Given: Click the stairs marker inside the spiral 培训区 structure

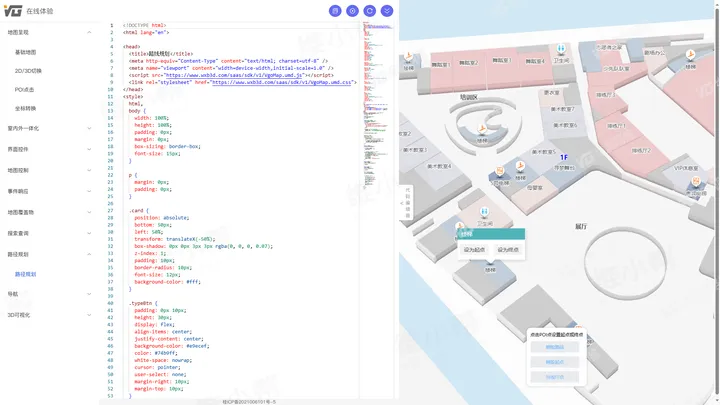Looking at the screenshot, I should [x=482, y=129].
